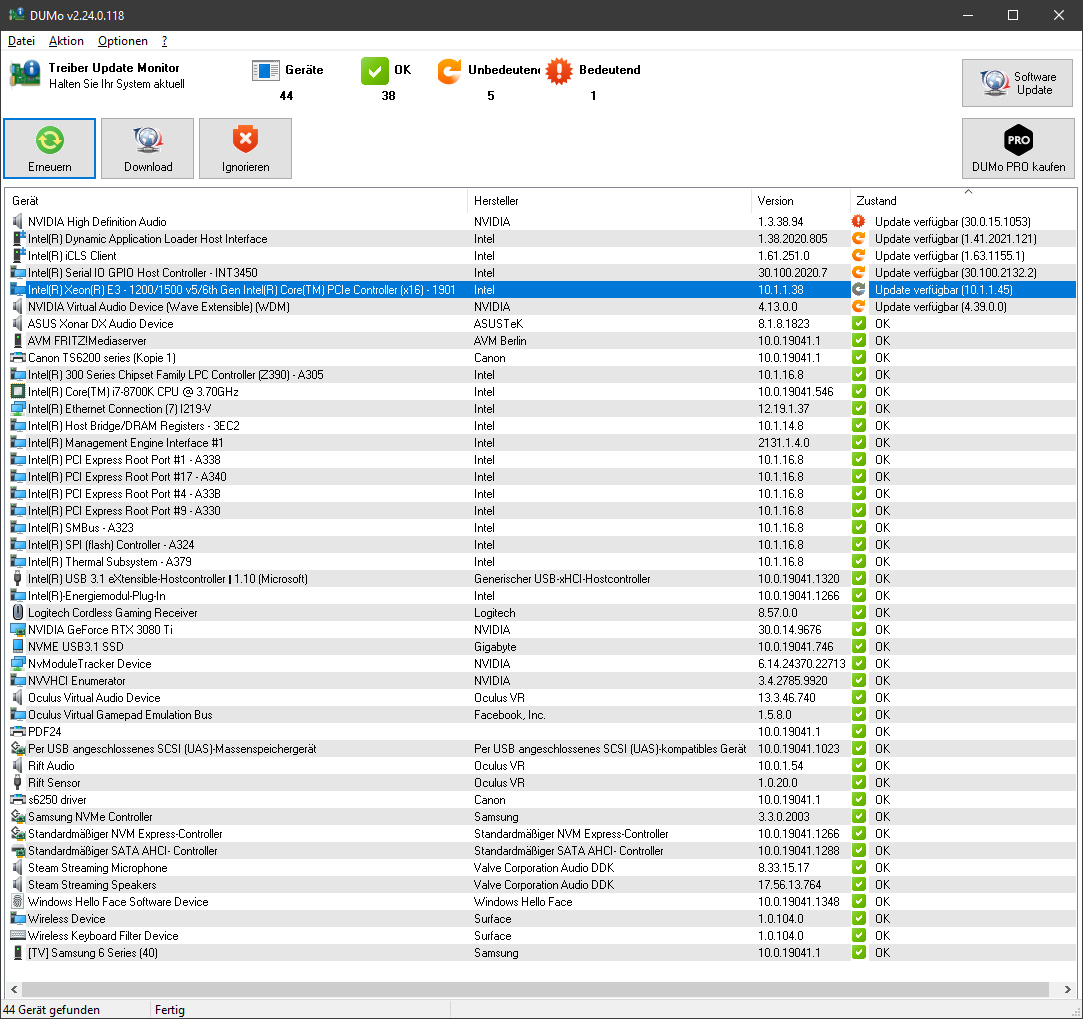Sort by Version column header

[x=801, y=200]
